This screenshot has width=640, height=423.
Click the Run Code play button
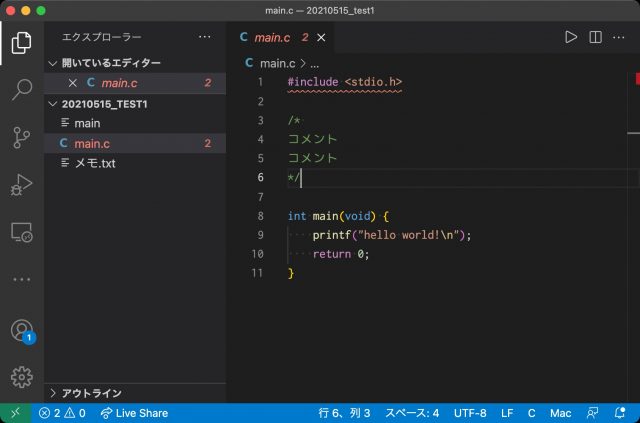coord(571,37)
